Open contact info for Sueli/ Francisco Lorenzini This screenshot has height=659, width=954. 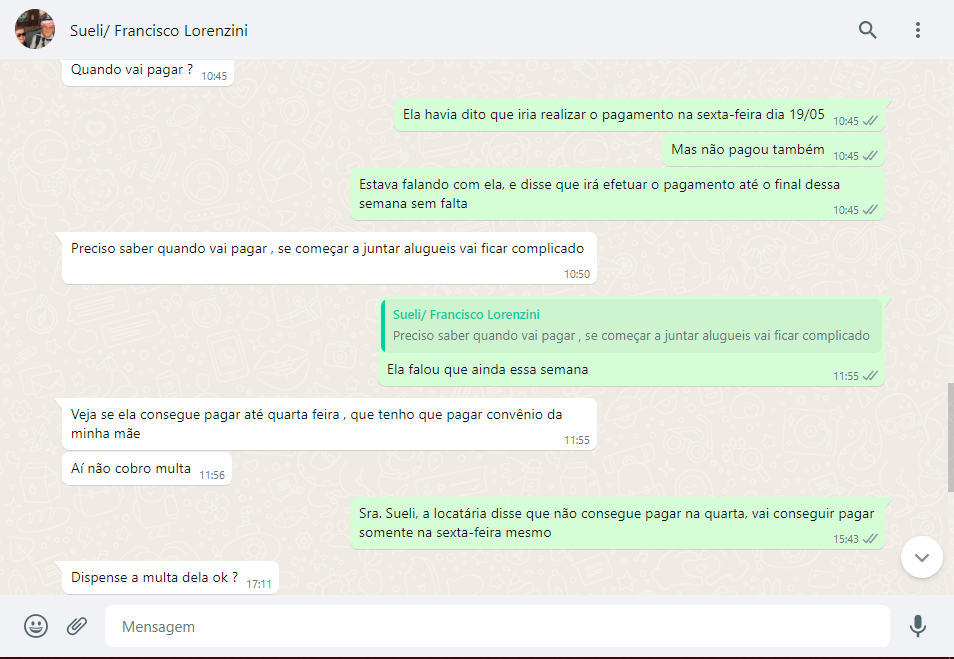[159, 31]
